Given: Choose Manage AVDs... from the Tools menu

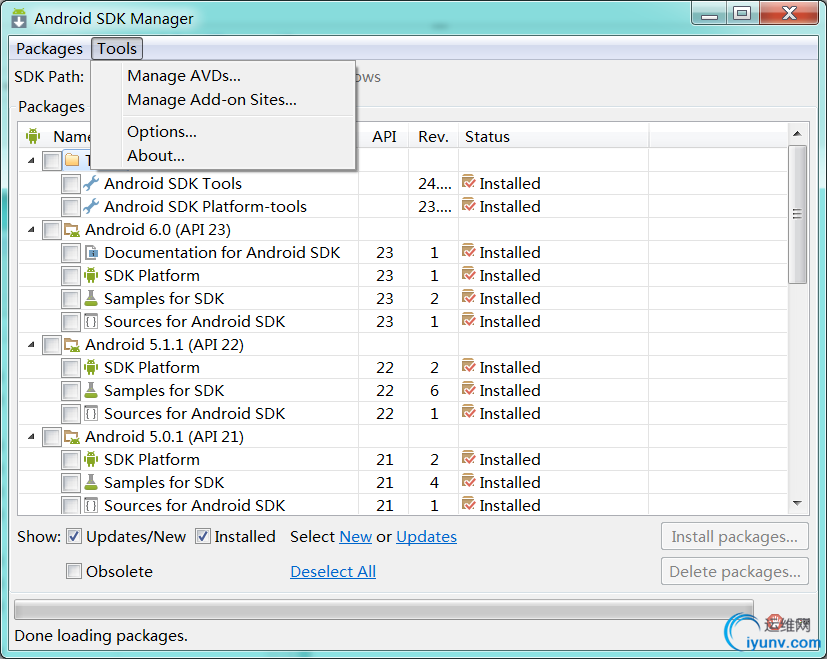Looking at the screenshot, I should point(184,76).
